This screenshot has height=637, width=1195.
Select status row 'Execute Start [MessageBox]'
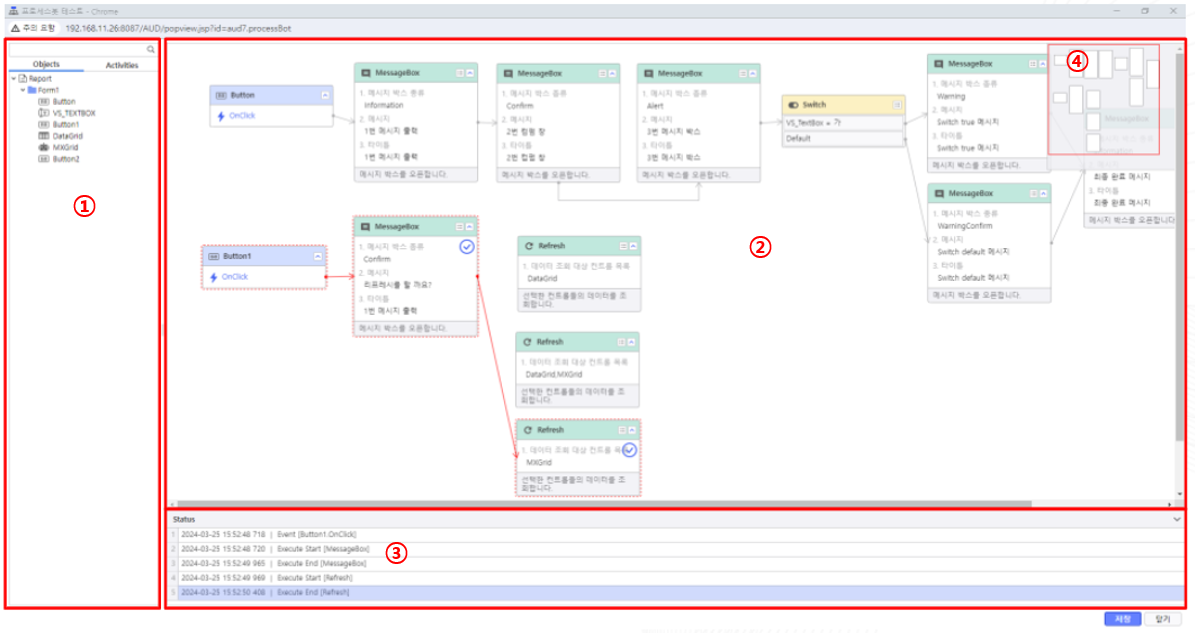pos(676,549)
